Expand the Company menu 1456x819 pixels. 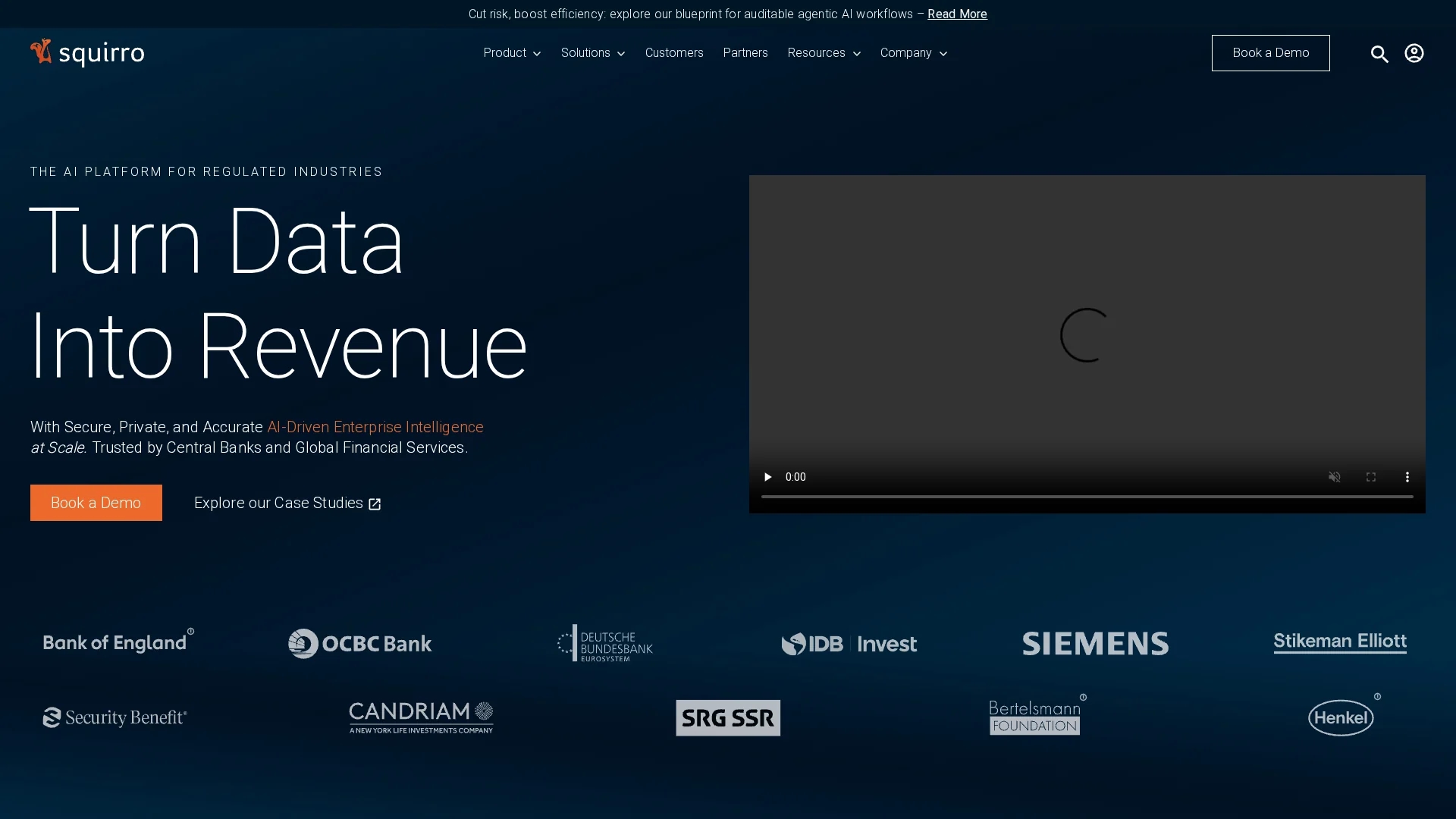913,53
